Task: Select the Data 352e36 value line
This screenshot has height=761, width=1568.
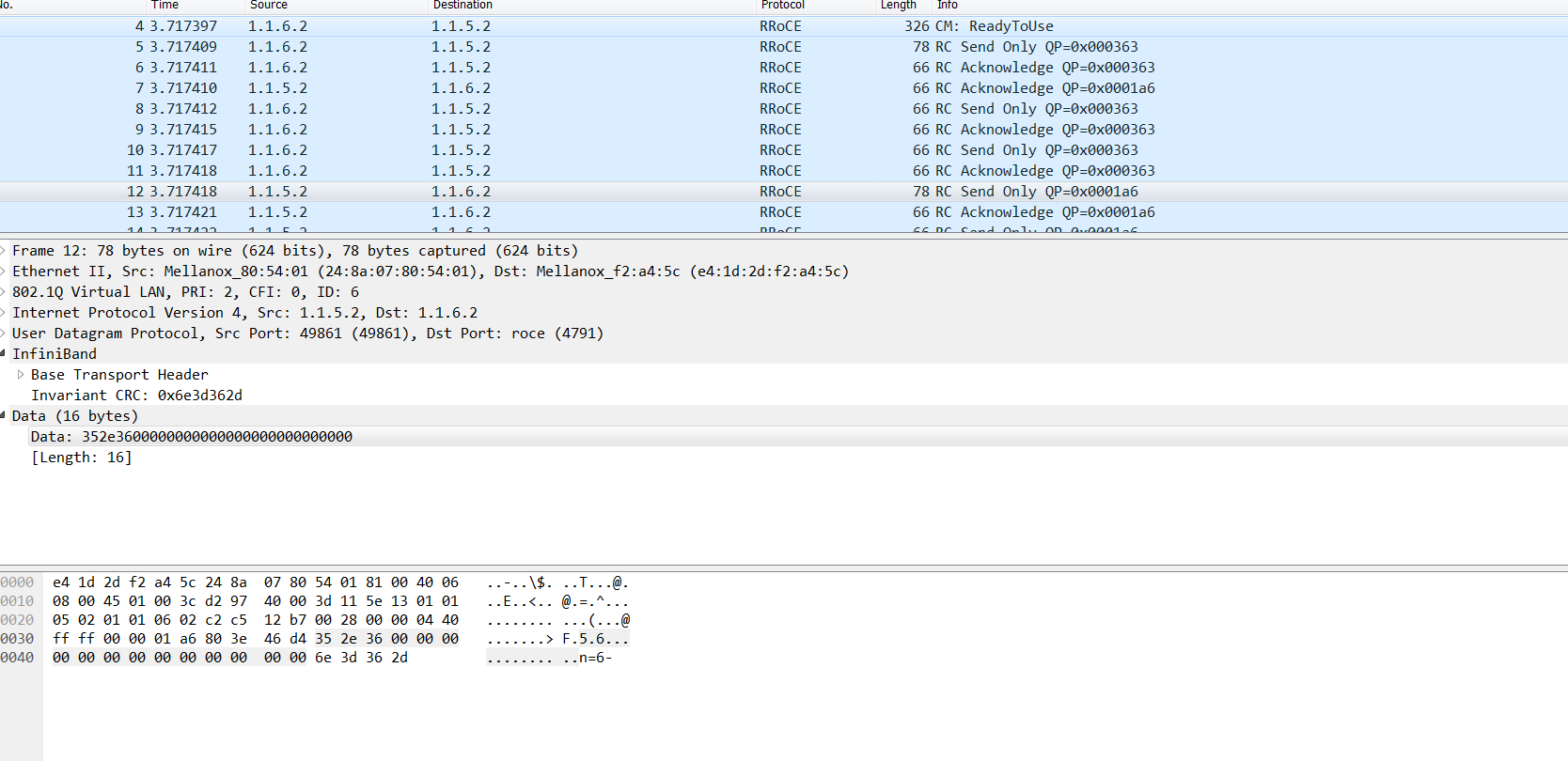Action: [x=191, y=437]
